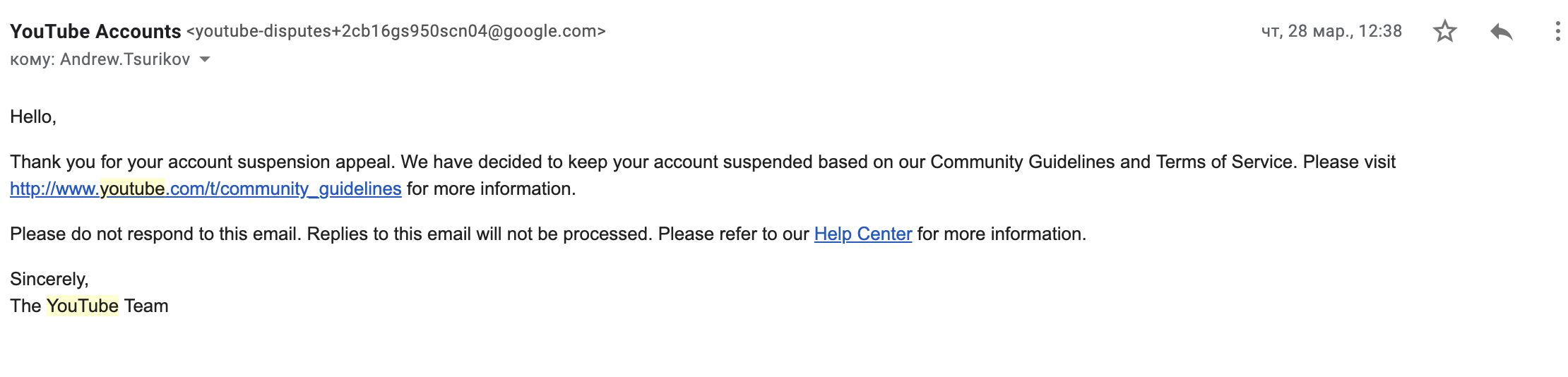Open the community_guidelines YouTube link
This screenshot has height=377, width=1568.
tap(206, 188)
